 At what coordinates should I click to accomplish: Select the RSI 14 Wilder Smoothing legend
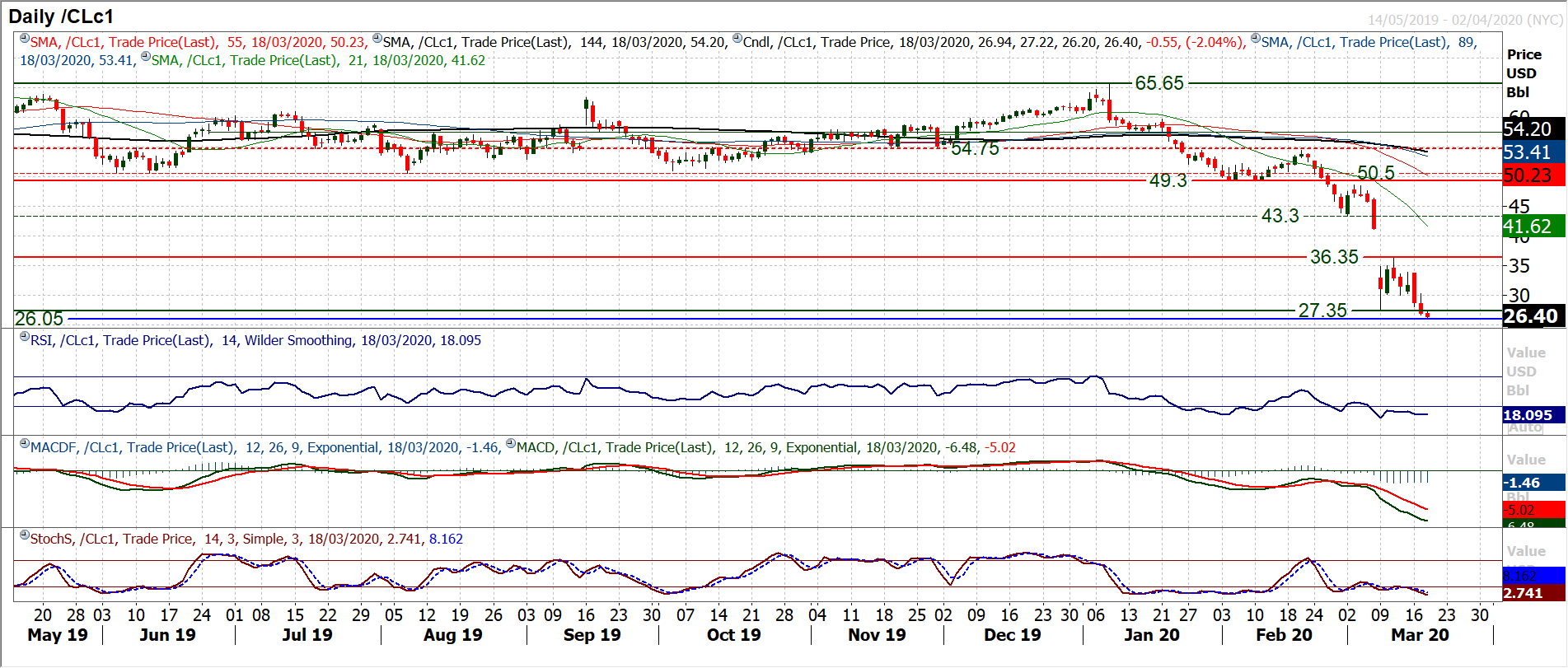255,340
